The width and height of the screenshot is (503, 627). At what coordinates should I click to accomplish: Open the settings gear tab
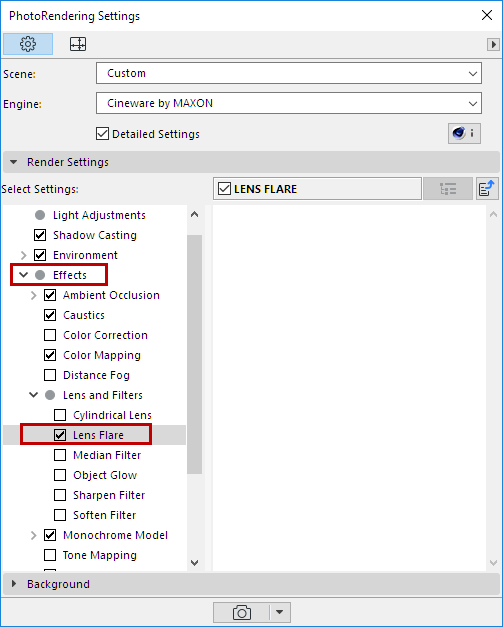tap(28, 44)
